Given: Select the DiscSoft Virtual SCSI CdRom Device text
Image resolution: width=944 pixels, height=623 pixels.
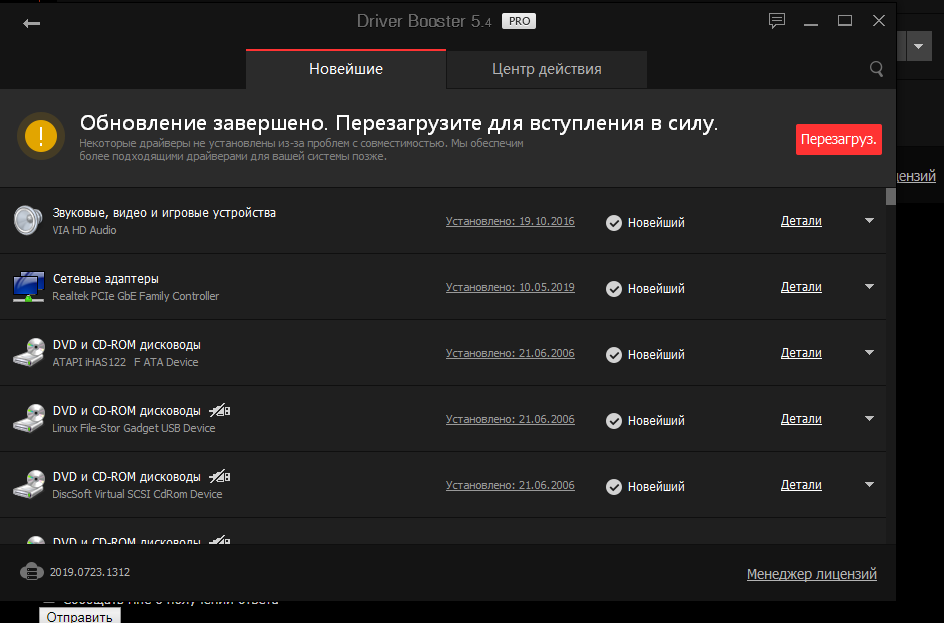Looking at the screenshot, I should coord(137,494).
